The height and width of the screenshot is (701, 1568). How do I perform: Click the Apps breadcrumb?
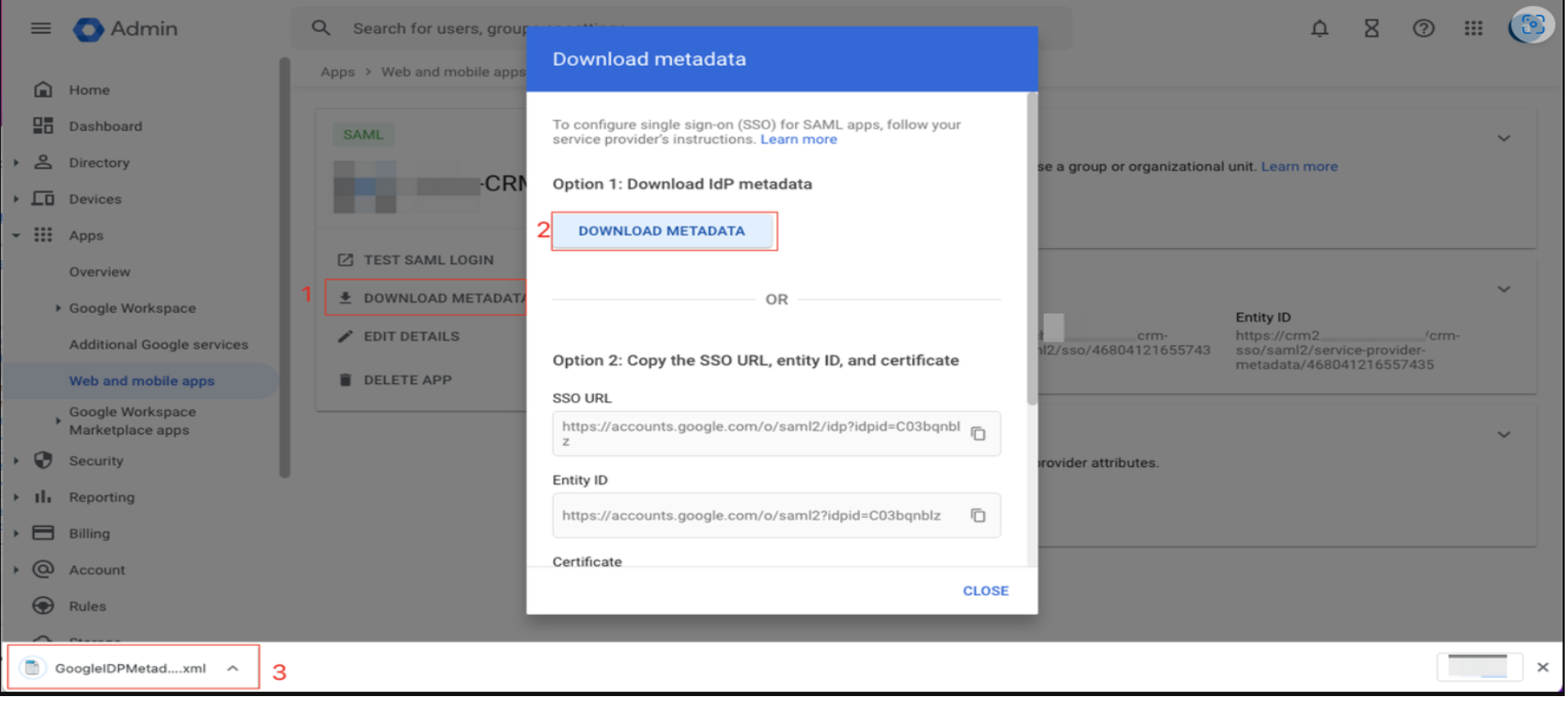coord(338,72)
